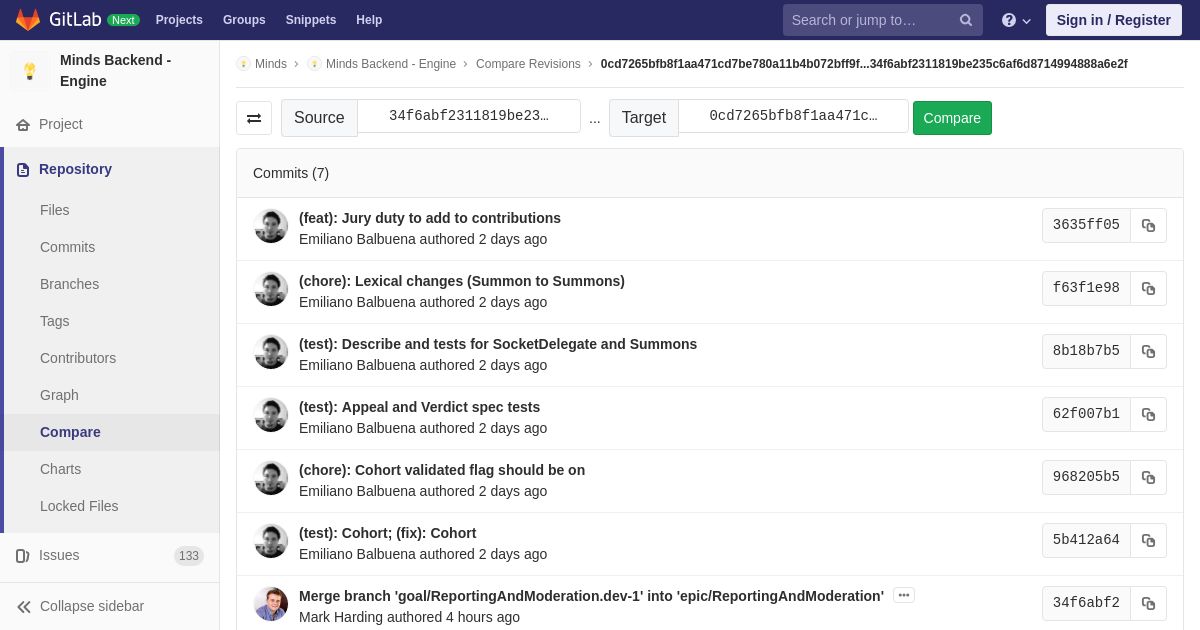Viewport: 1200px width, 630px height.
Task: Focus the Search or jump to field
Action: 868,20
